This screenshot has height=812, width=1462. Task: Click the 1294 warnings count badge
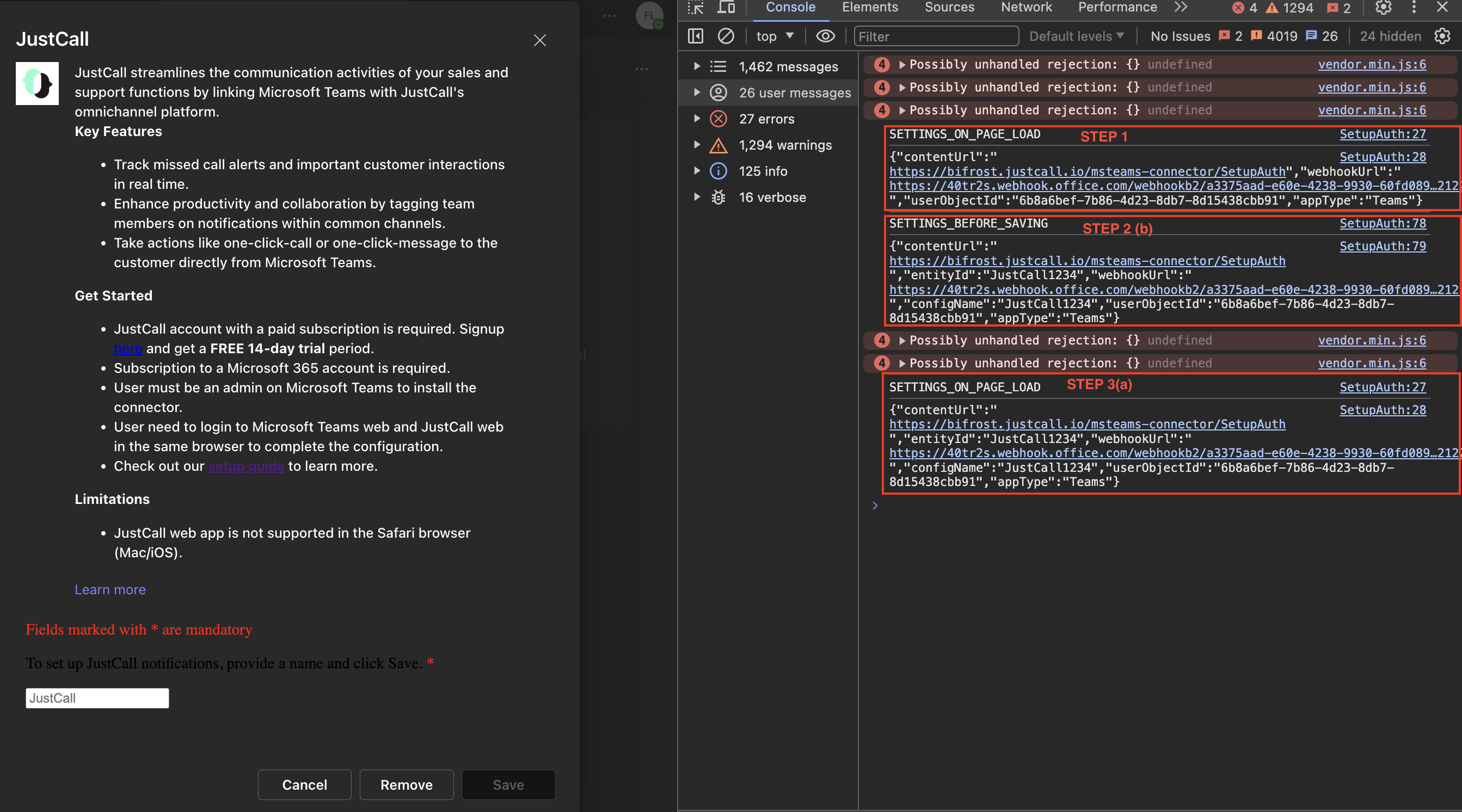(1289, 8)
